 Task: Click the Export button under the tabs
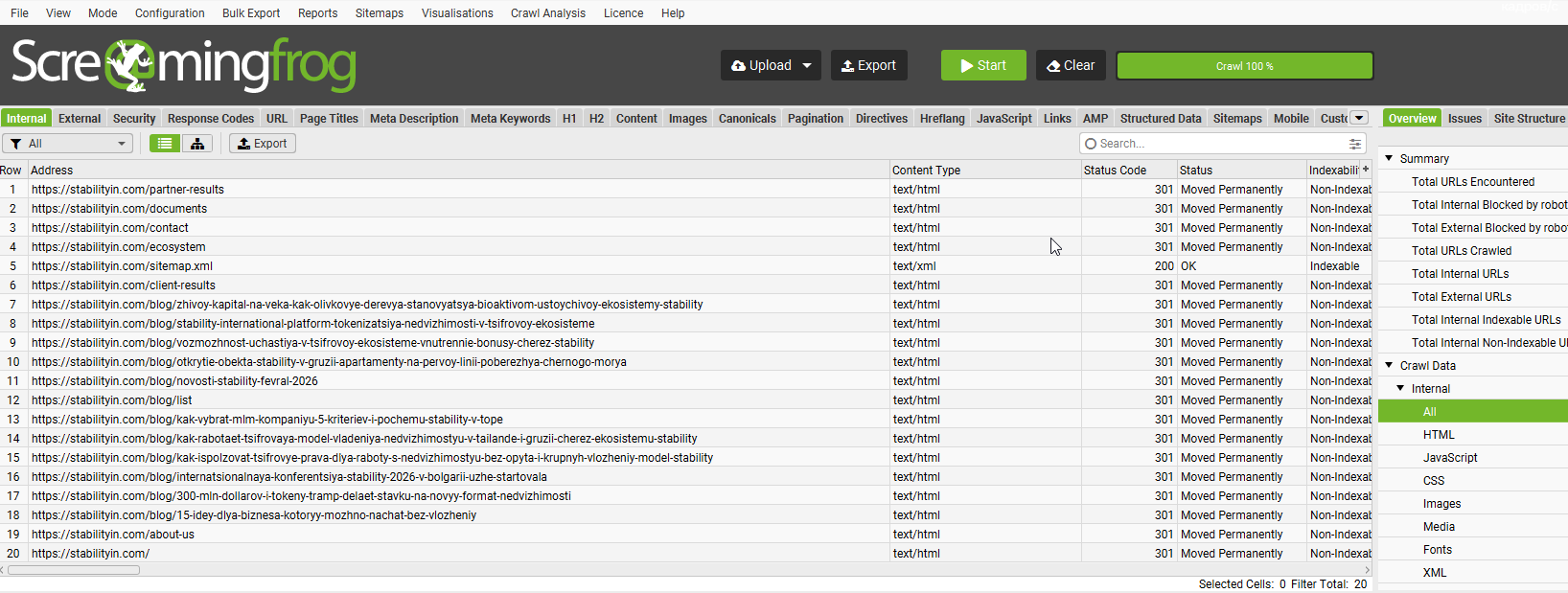(x=263, y=144)
